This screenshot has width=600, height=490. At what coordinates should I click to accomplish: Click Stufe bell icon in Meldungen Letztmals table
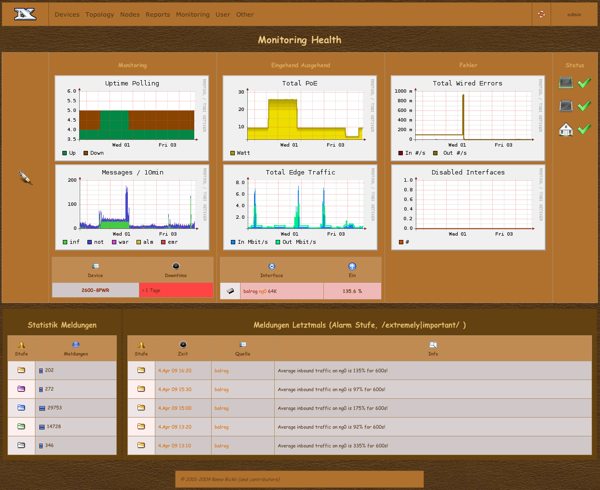(x=141, y=345)
